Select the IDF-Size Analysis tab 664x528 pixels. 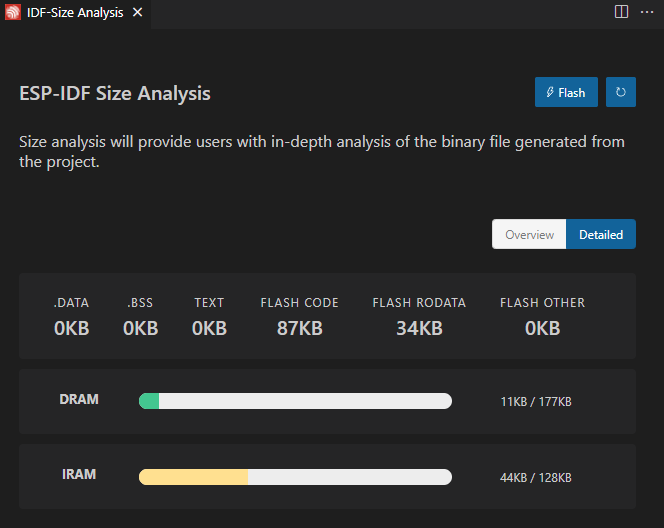pos(75,13)
